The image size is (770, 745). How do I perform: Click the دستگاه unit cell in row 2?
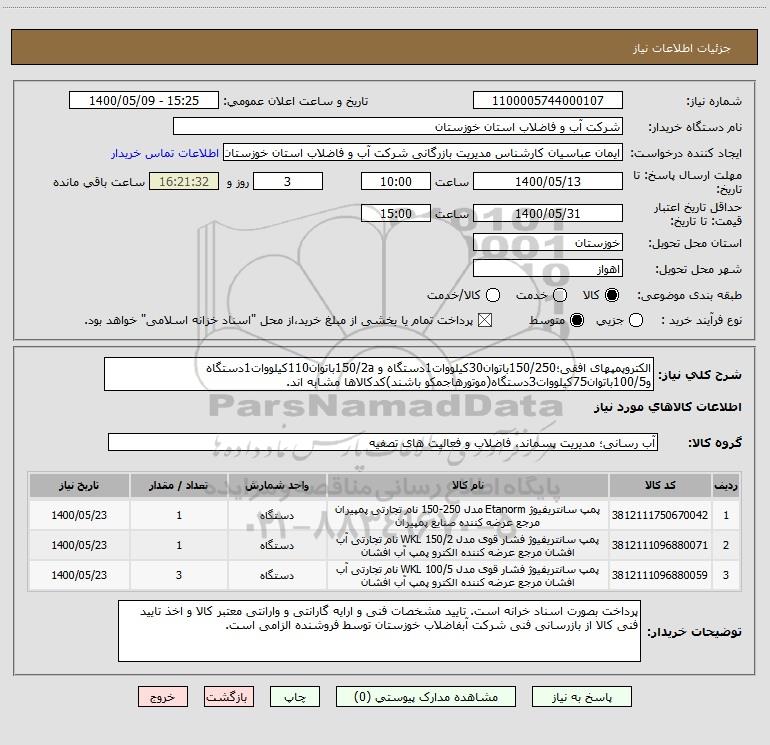(x=277, y=545)
